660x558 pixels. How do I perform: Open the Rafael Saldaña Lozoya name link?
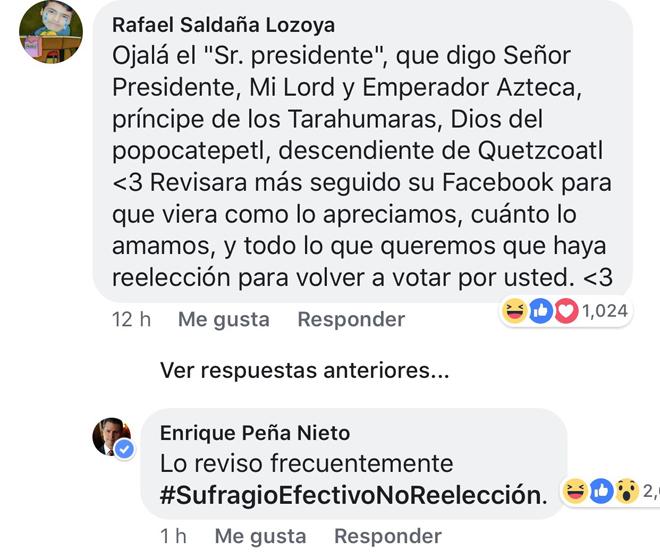pos(223,25)
